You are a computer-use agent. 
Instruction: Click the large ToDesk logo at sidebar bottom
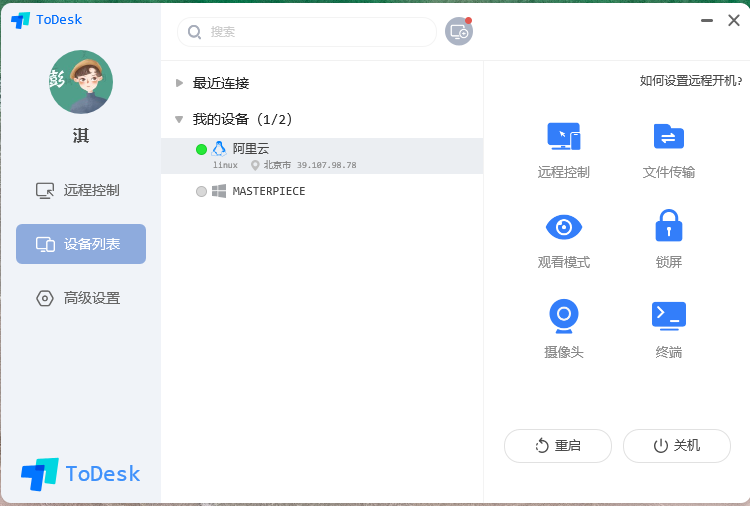[x=80, y=474]
